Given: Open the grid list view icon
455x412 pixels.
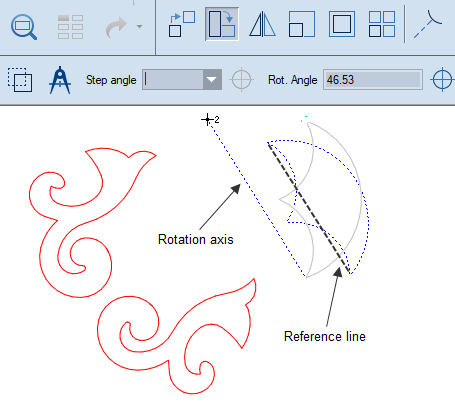Looking at the screenshot, I should tap(70, 27).
